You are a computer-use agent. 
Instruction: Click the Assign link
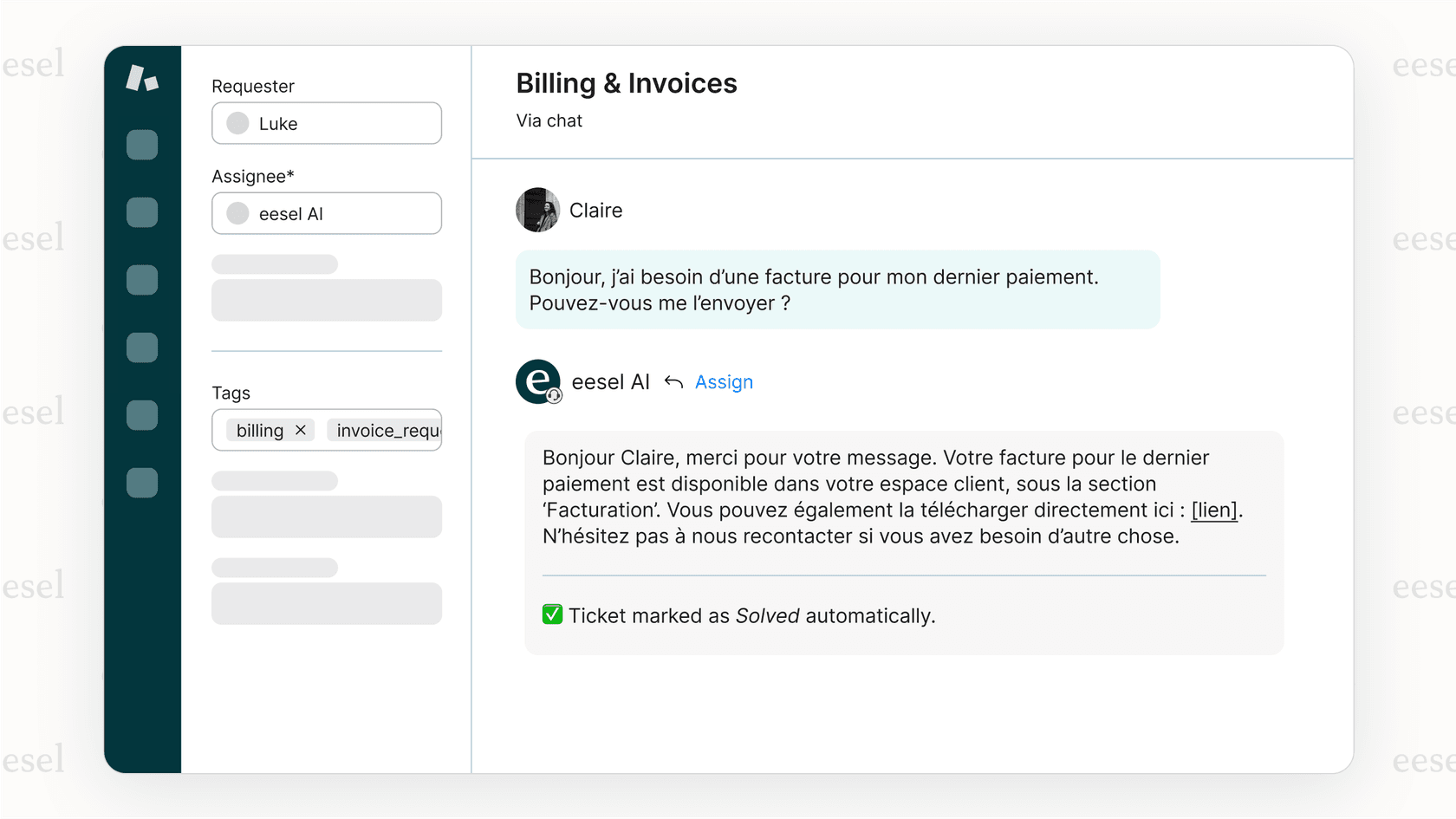(x=723, y=381)
